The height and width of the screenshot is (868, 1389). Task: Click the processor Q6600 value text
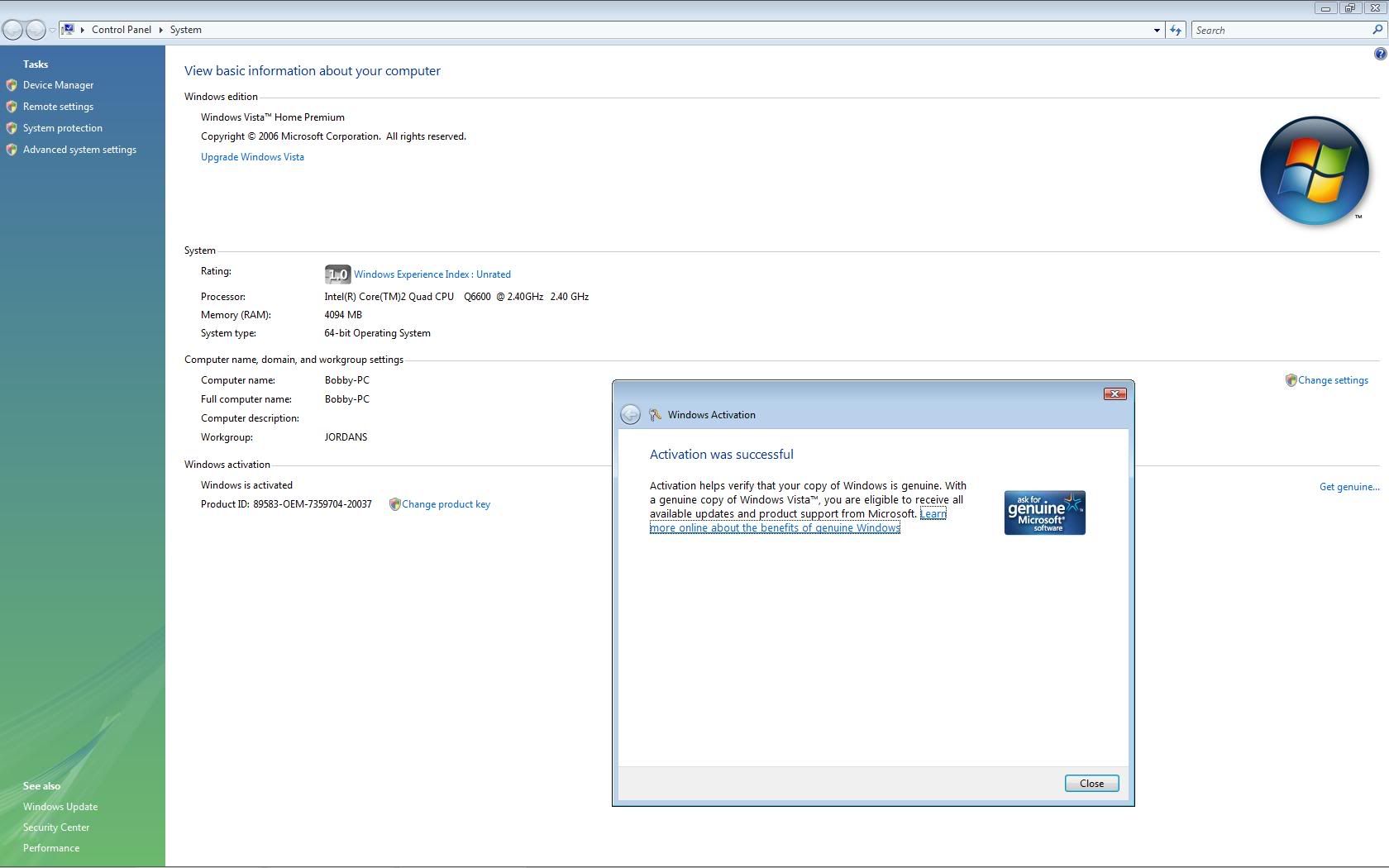coord(456,297)
